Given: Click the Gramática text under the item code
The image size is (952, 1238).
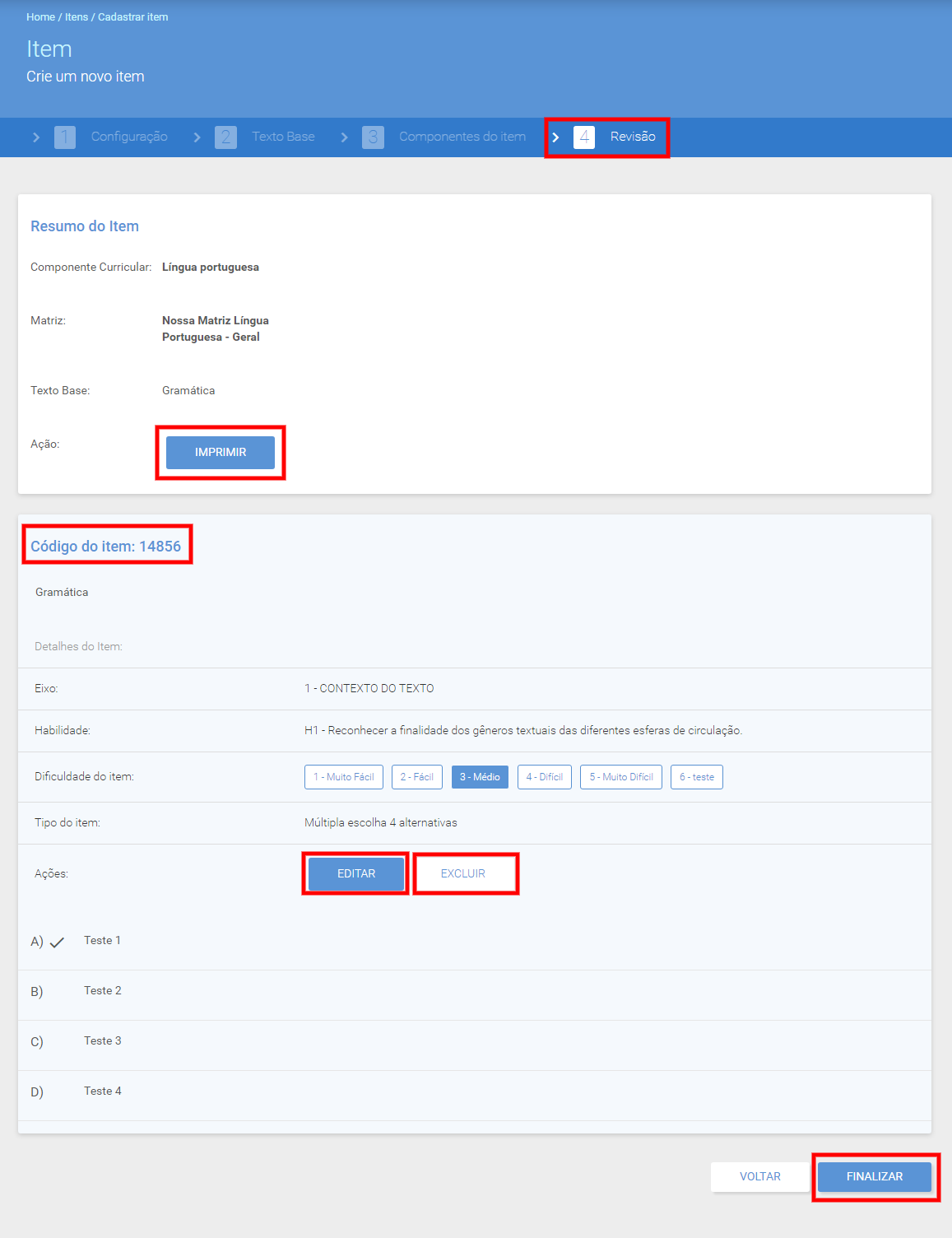Looking at the screenshot, I should pyautogui.click(x=62, y=593).
